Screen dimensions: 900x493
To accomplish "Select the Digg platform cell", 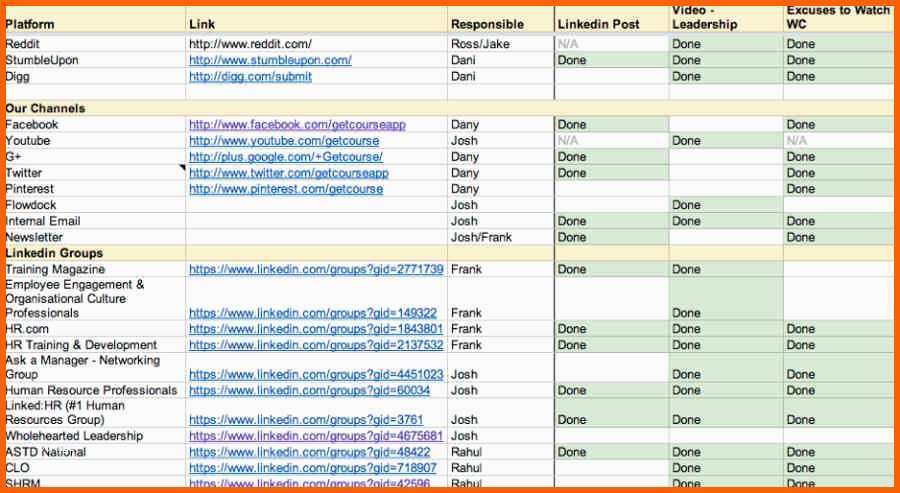I will [x=95, y=76].
